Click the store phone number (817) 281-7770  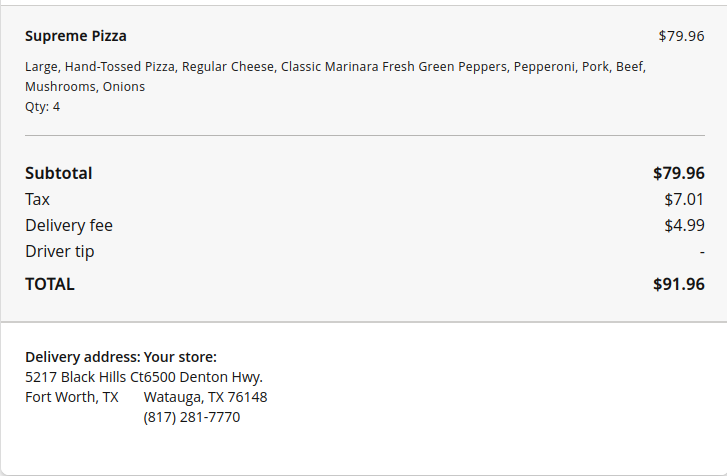[192, 417]
